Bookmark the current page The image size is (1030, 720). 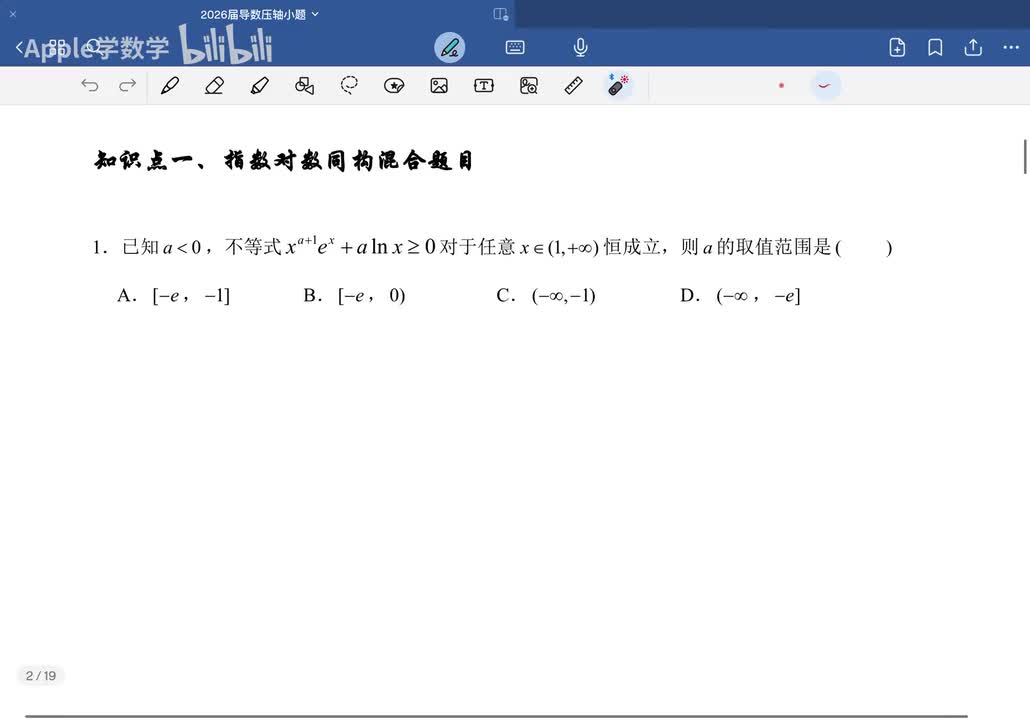pos(935,47)
